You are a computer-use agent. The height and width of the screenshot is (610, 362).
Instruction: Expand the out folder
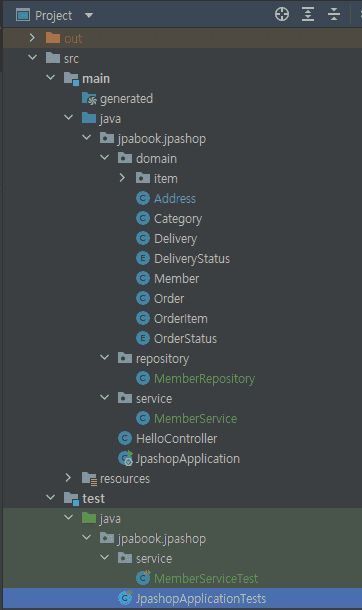pos(32,38)
